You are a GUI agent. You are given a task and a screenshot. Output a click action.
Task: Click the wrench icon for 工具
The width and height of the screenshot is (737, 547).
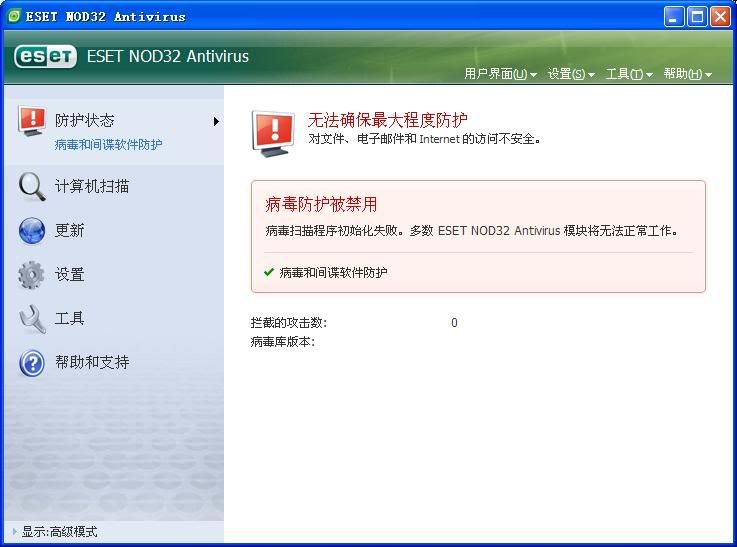click(x=32, y=319)
